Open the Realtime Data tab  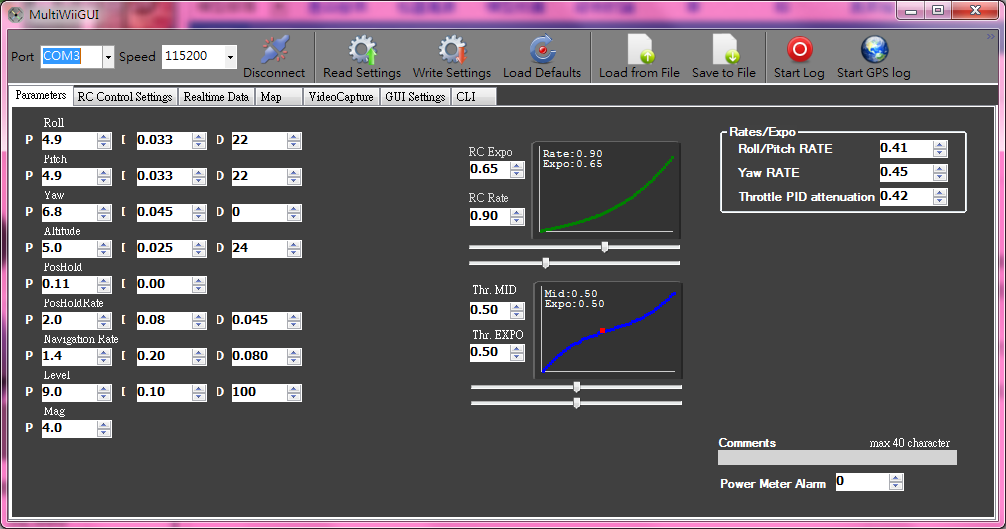click(216, 97)
